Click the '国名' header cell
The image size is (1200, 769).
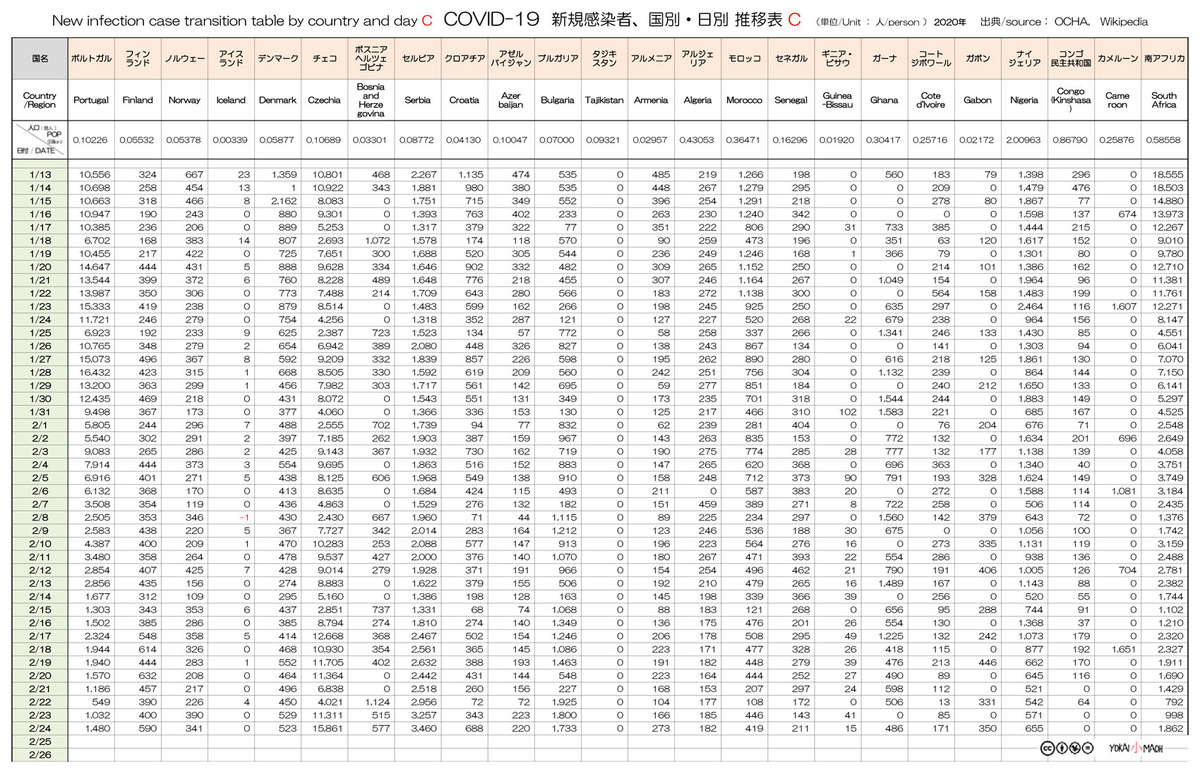pos(38,60)
